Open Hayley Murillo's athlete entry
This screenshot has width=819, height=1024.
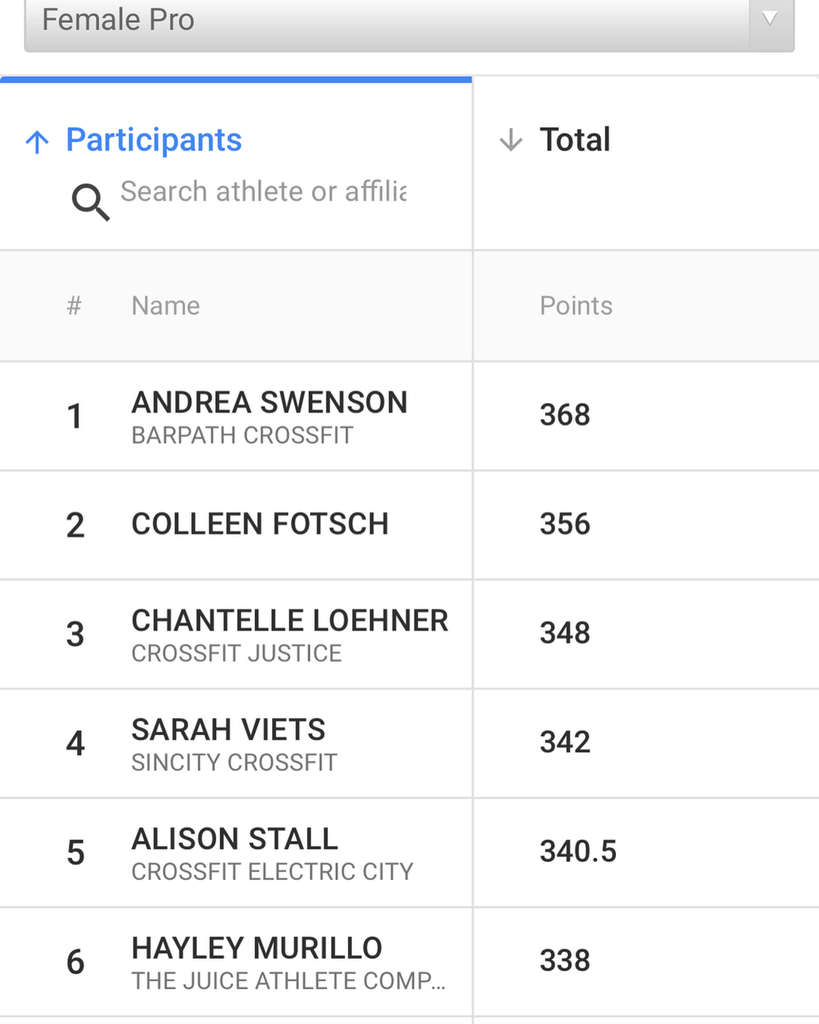257,948
